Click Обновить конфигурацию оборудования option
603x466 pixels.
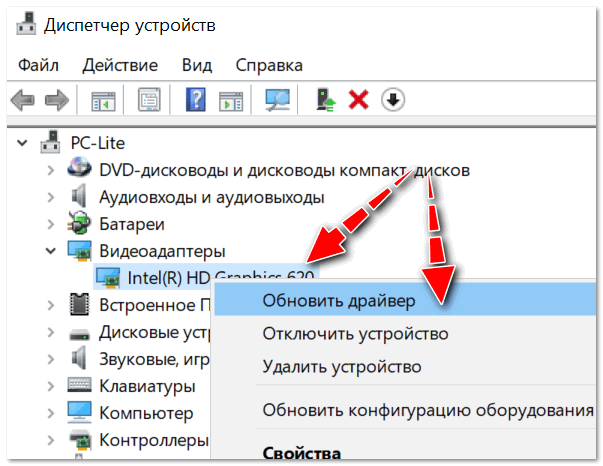click(428, 410)
